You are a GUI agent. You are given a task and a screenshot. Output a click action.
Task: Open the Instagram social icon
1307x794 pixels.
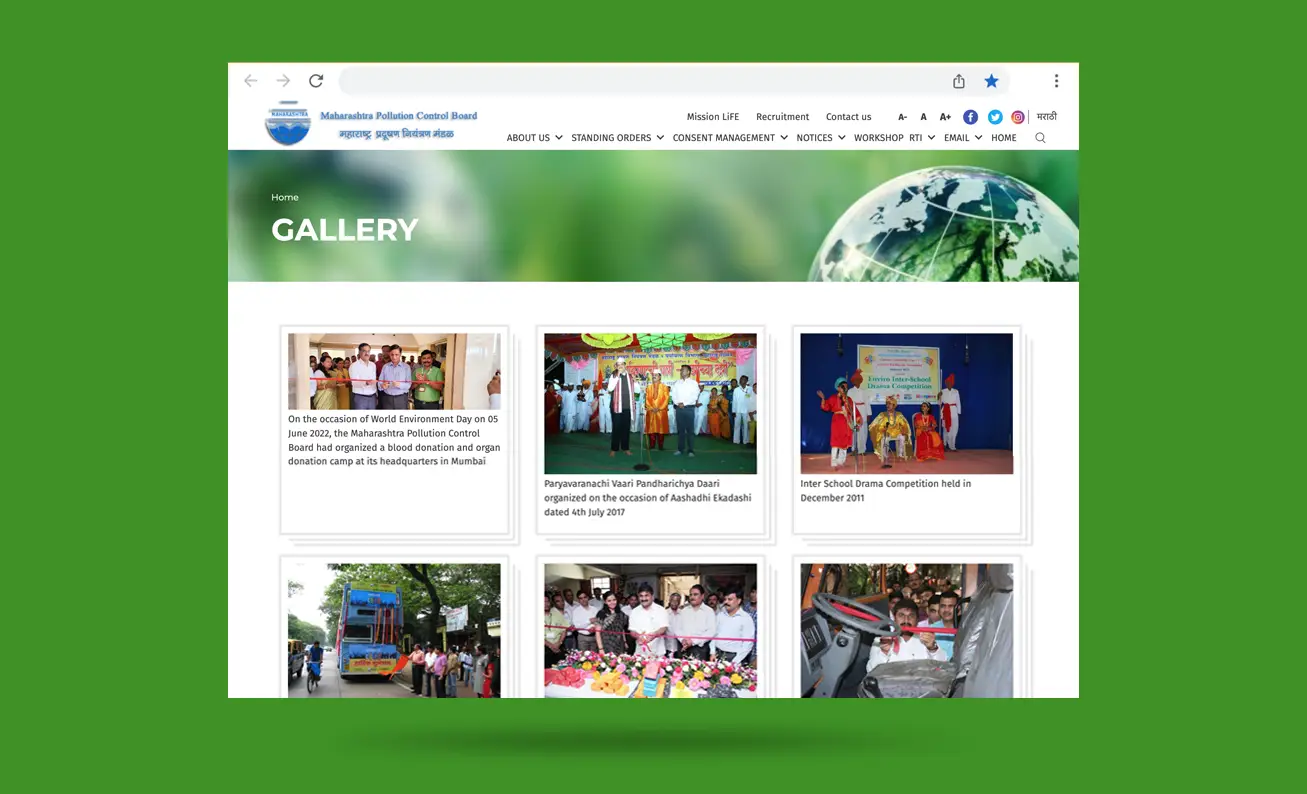(x=1018, y=117)
